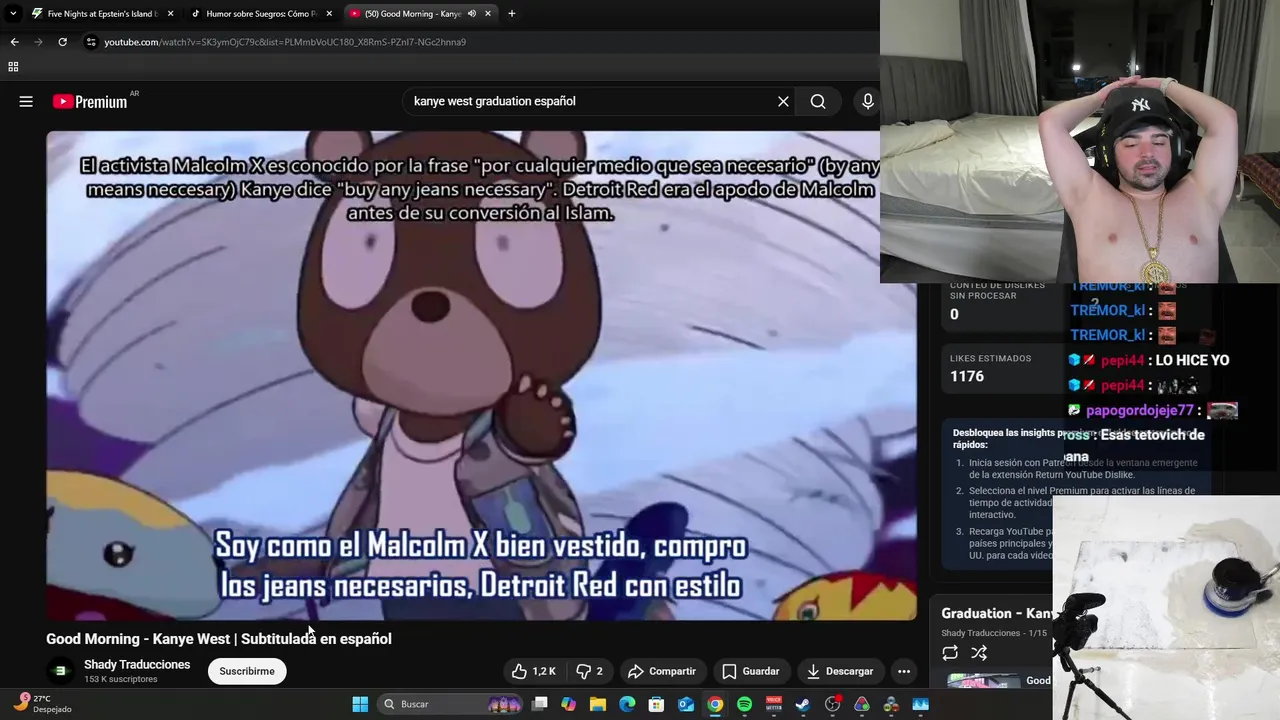
Task: Open Steam from the taskbar
Action: [x=803, y=704]
